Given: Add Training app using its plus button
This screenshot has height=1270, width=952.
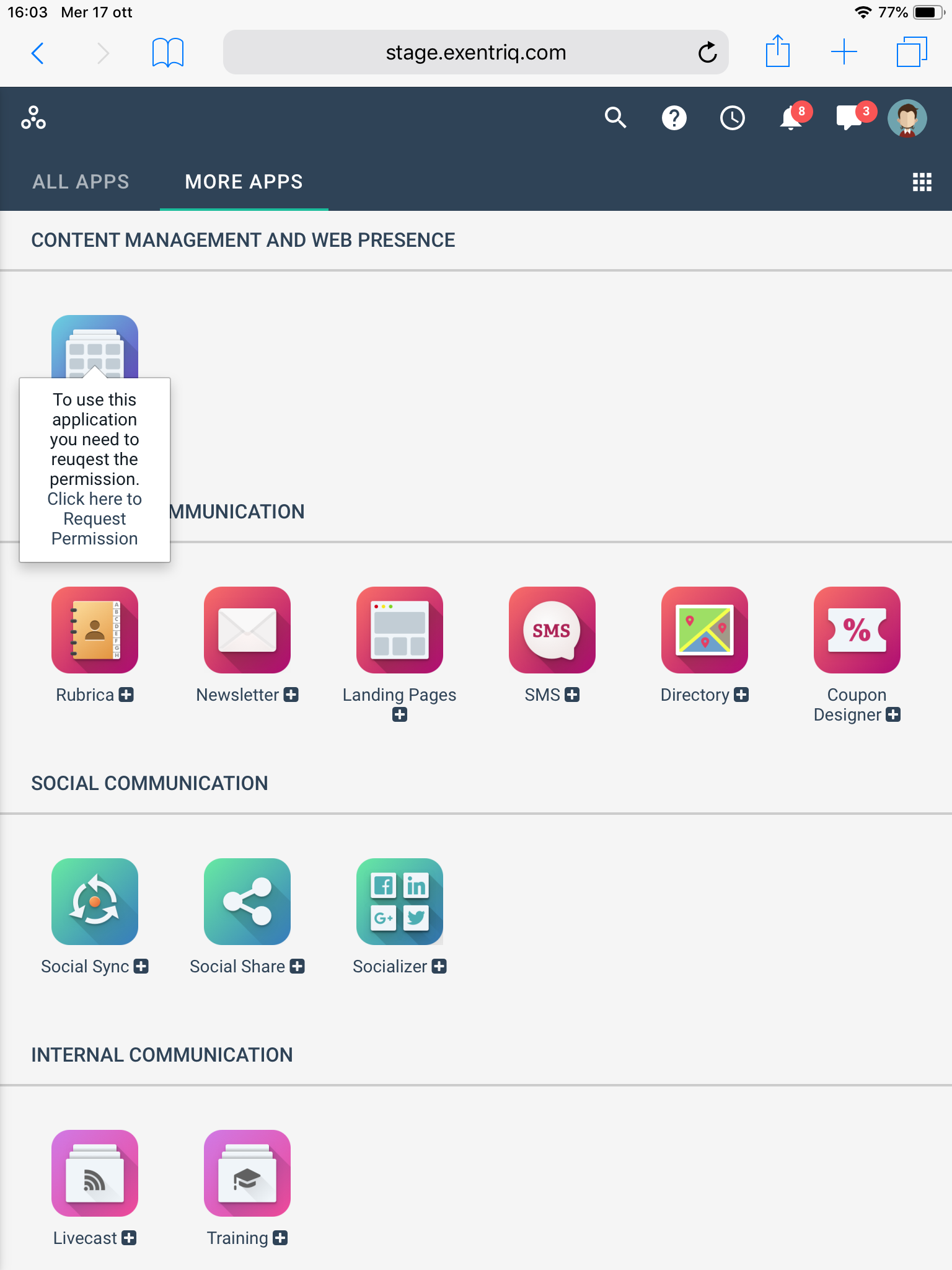Looking at the screenshot, I should pos(280,1238).
